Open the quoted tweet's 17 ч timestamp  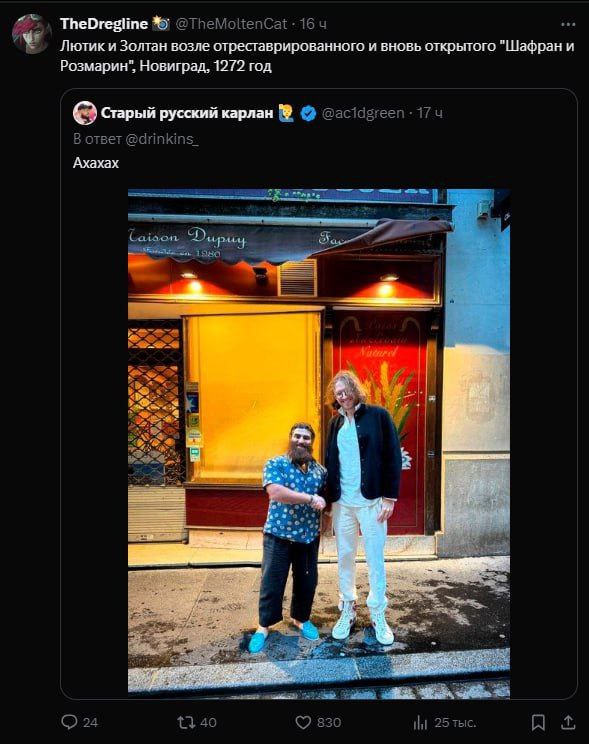(430, 113)
